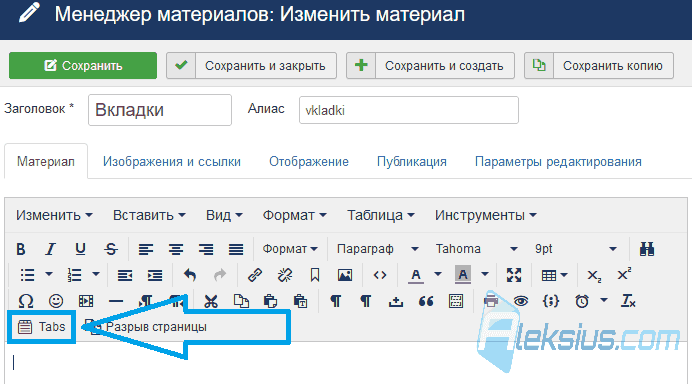
Task: Insert an image into the article
Action: point(345,275)
